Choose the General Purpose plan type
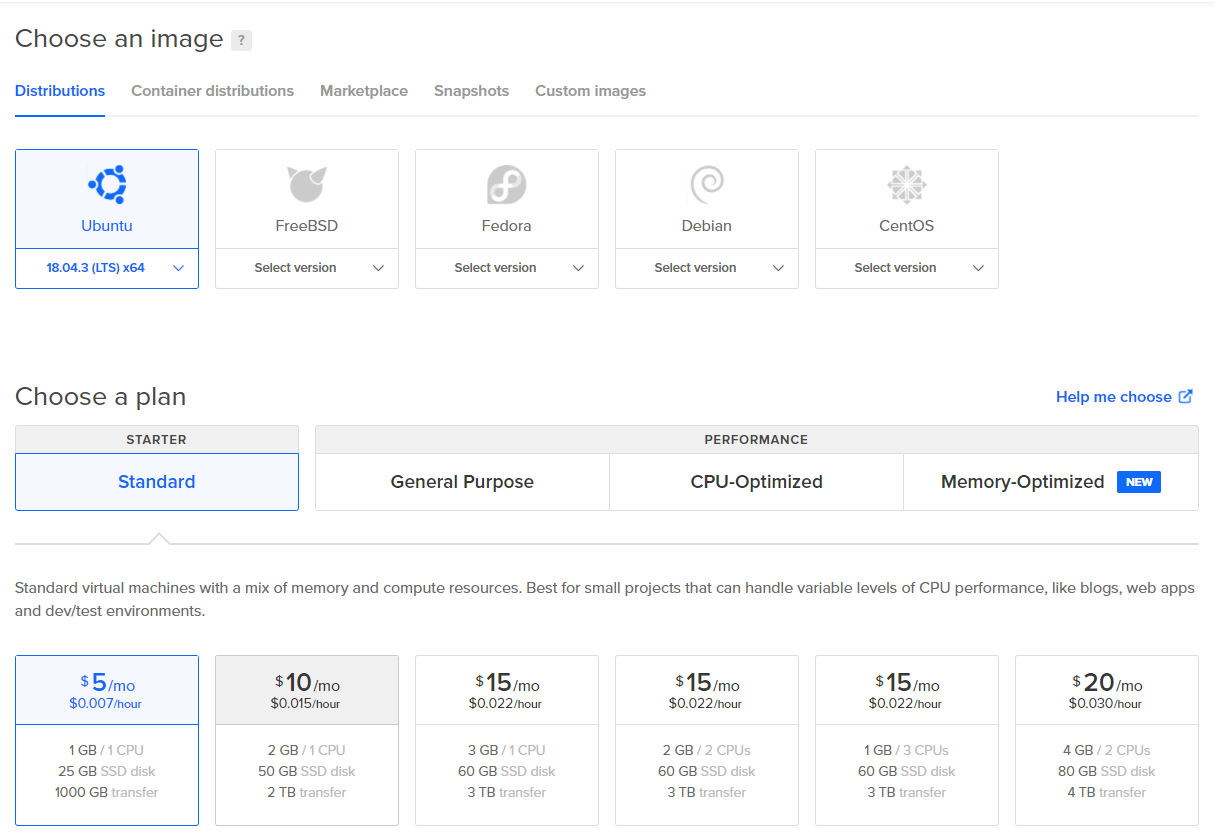Screen dimensions: 1214x834 coord(462,482)
